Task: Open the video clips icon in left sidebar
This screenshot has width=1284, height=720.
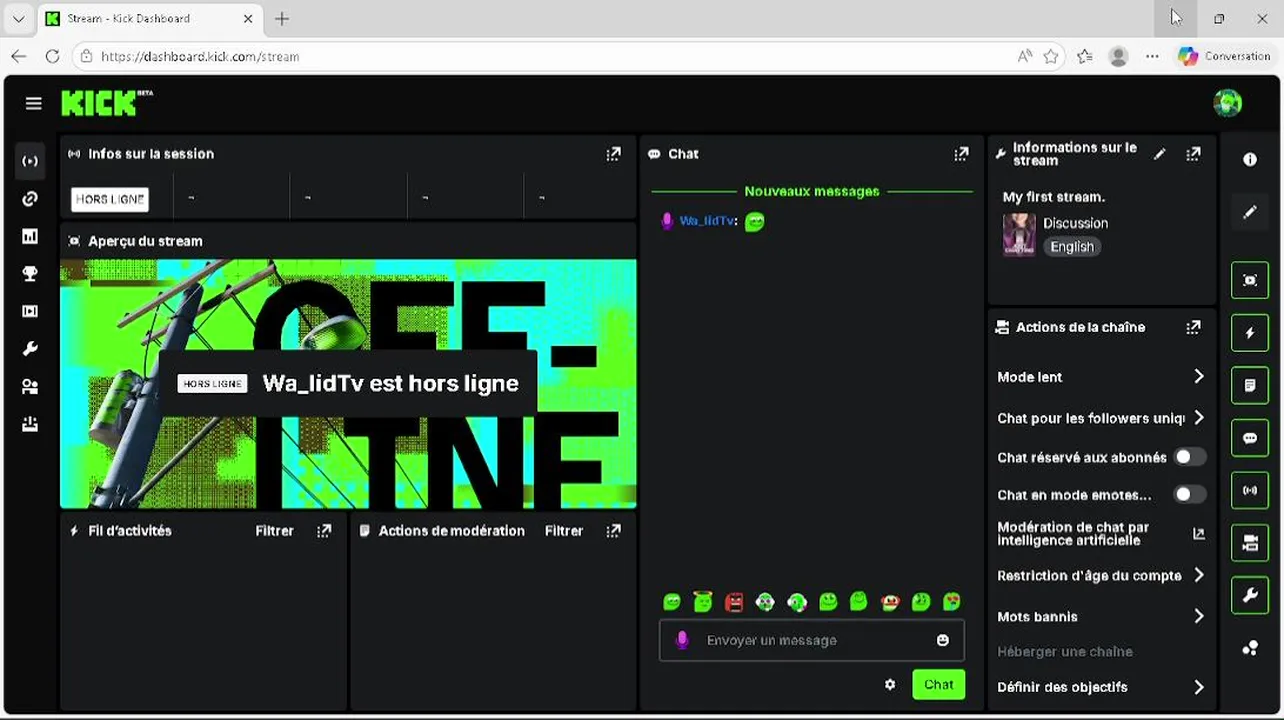Action: tap(30, 311)
